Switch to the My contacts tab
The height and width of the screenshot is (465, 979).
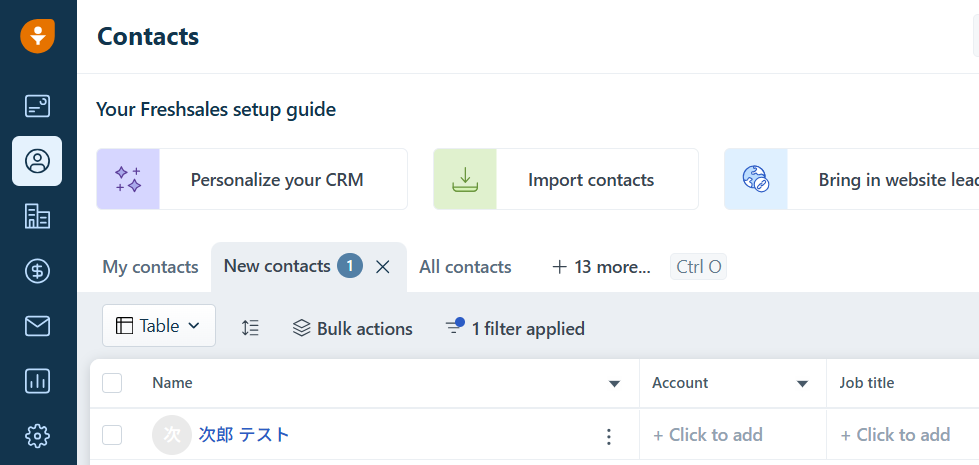click(150, 267)
